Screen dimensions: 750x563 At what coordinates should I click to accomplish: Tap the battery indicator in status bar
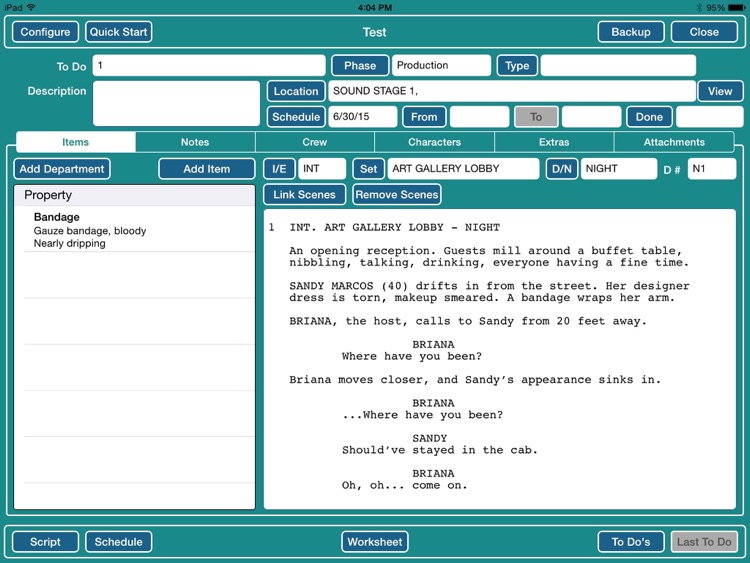(x=737, y=7)
